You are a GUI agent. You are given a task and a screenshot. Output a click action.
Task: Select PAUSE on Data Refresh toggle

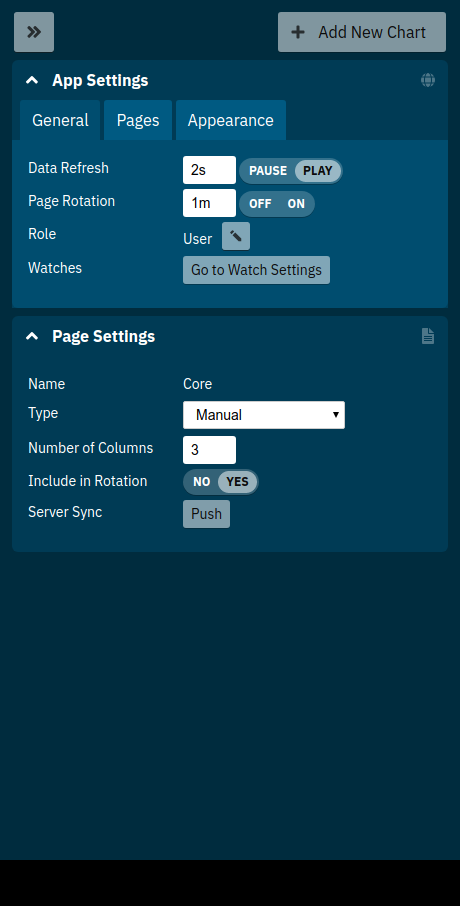[268, 170]
